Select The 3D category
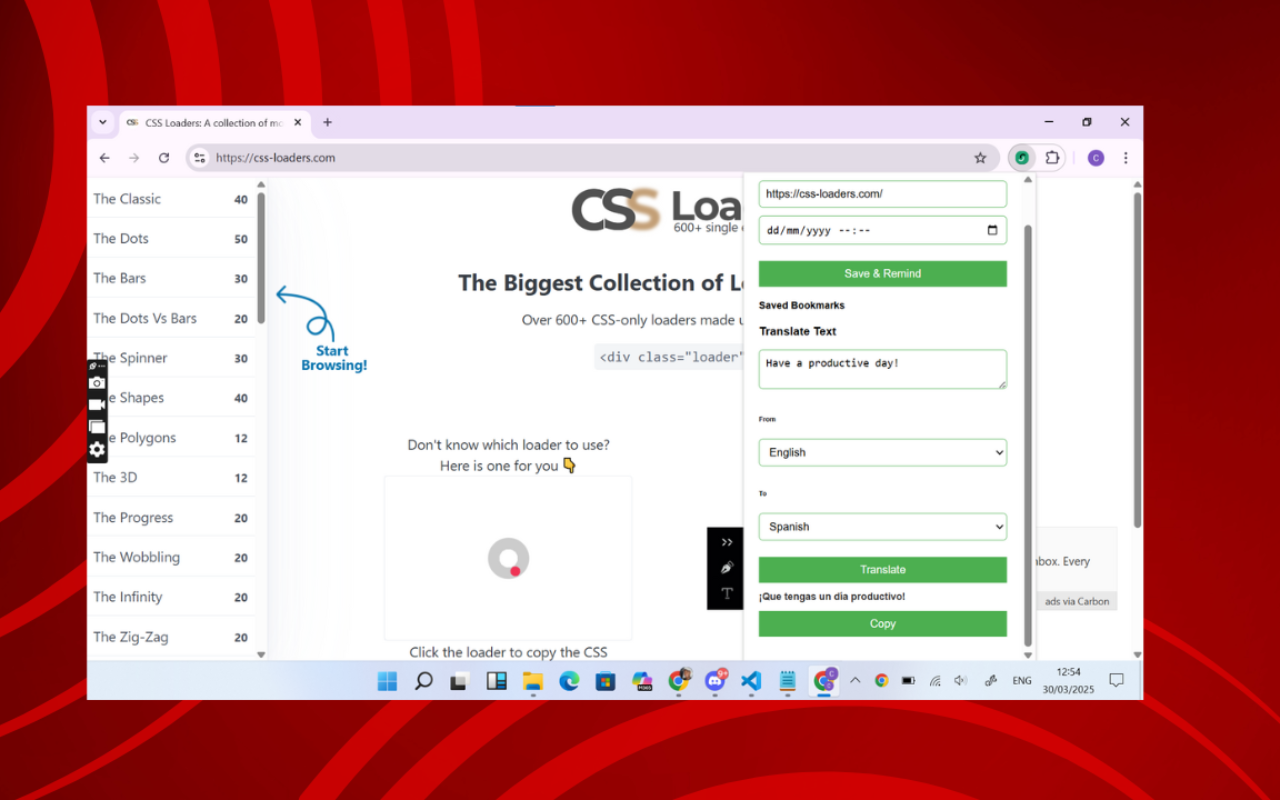Viewport: 1280px width, 800px height. coord(171,478)
